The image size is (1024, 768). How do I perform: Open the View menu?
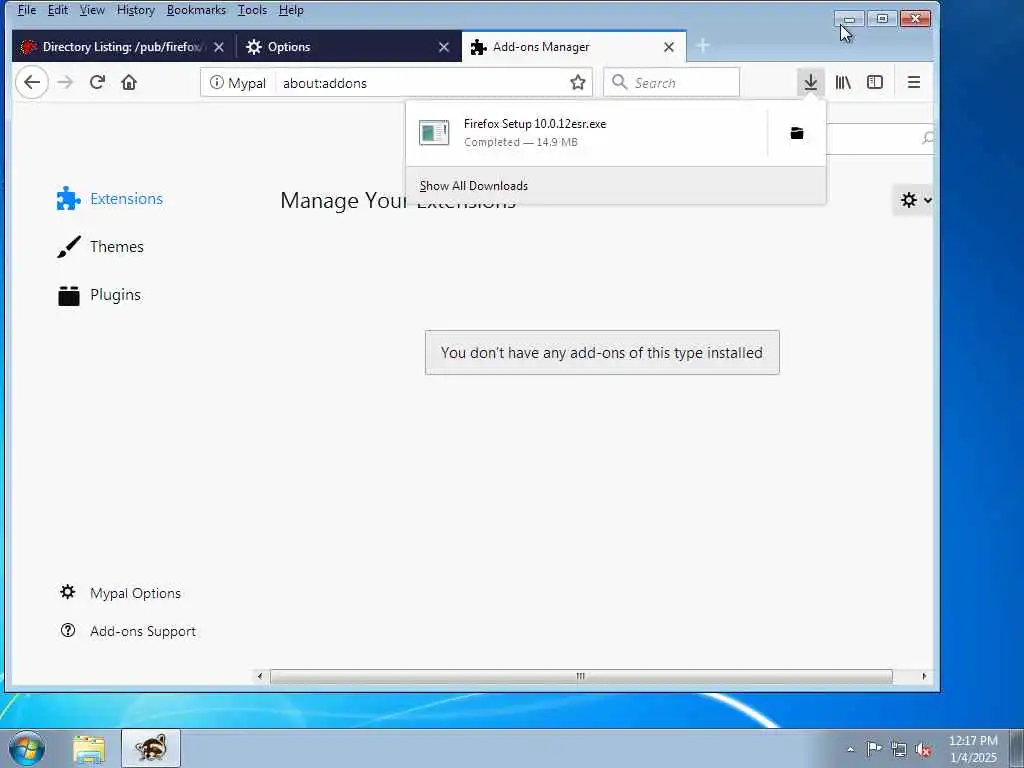92,10
